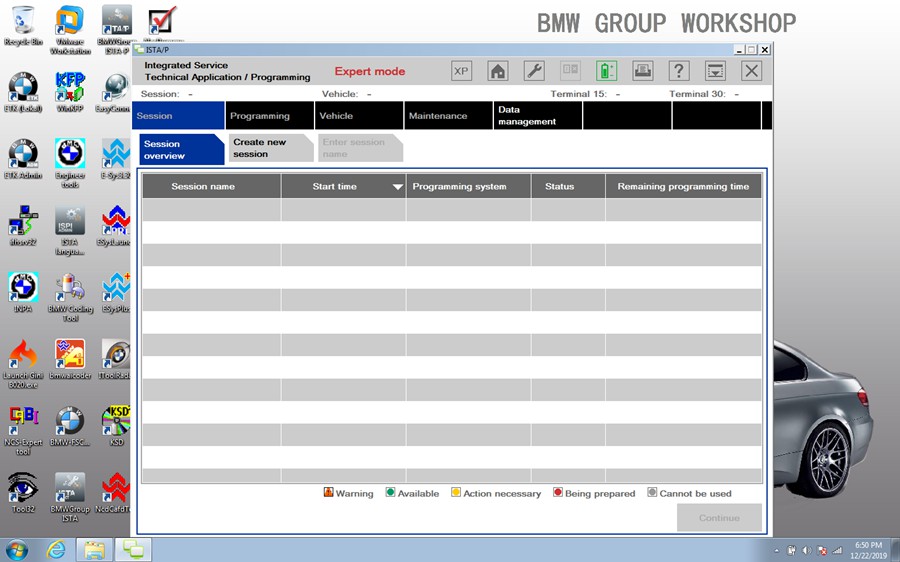Go to Home via house icon
Screen dimensions: 900x562
click(x=498, y=71)
